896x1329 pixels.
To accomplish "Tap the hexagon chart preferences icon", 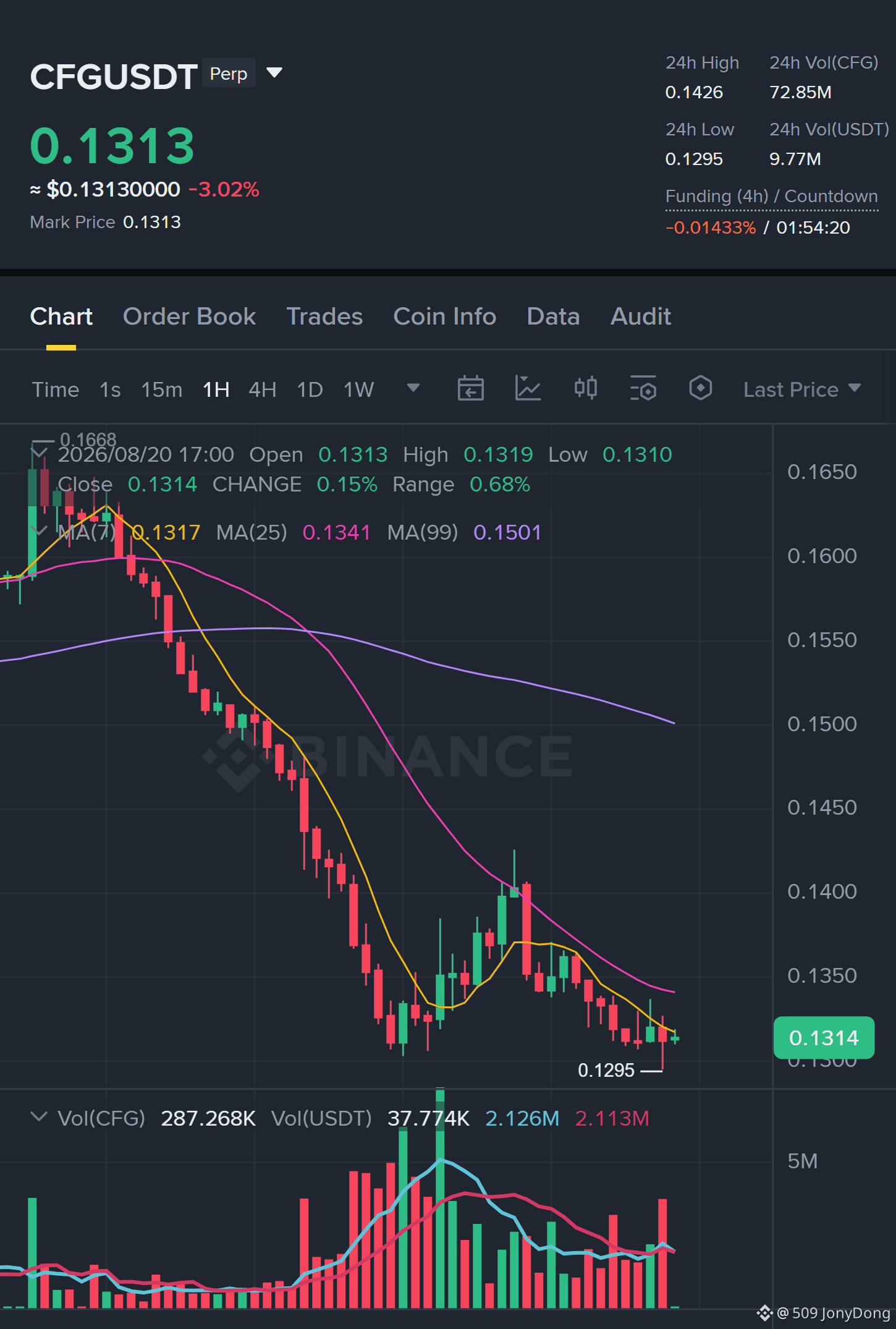I will click(x=701, y=388).
